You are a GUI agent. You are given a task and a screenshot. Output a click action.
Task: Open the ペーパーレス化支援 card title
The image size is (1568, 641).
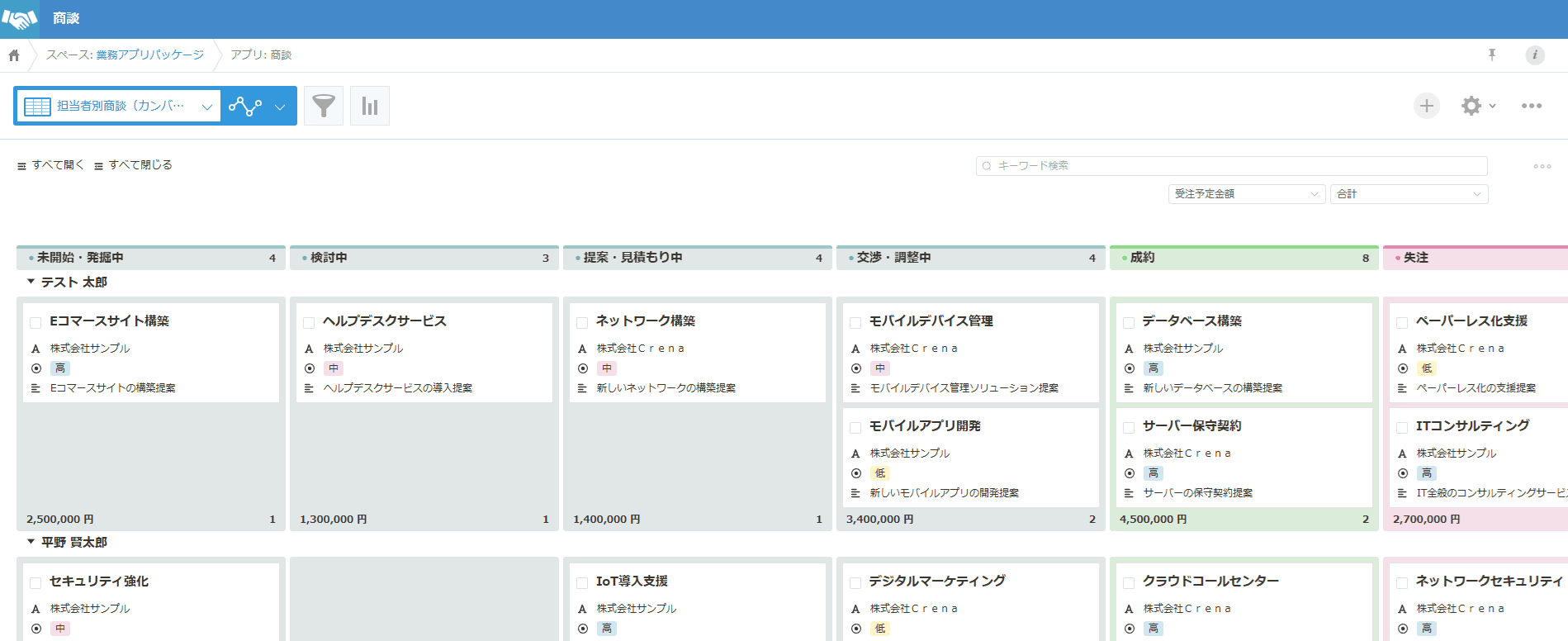point(1471,321)
